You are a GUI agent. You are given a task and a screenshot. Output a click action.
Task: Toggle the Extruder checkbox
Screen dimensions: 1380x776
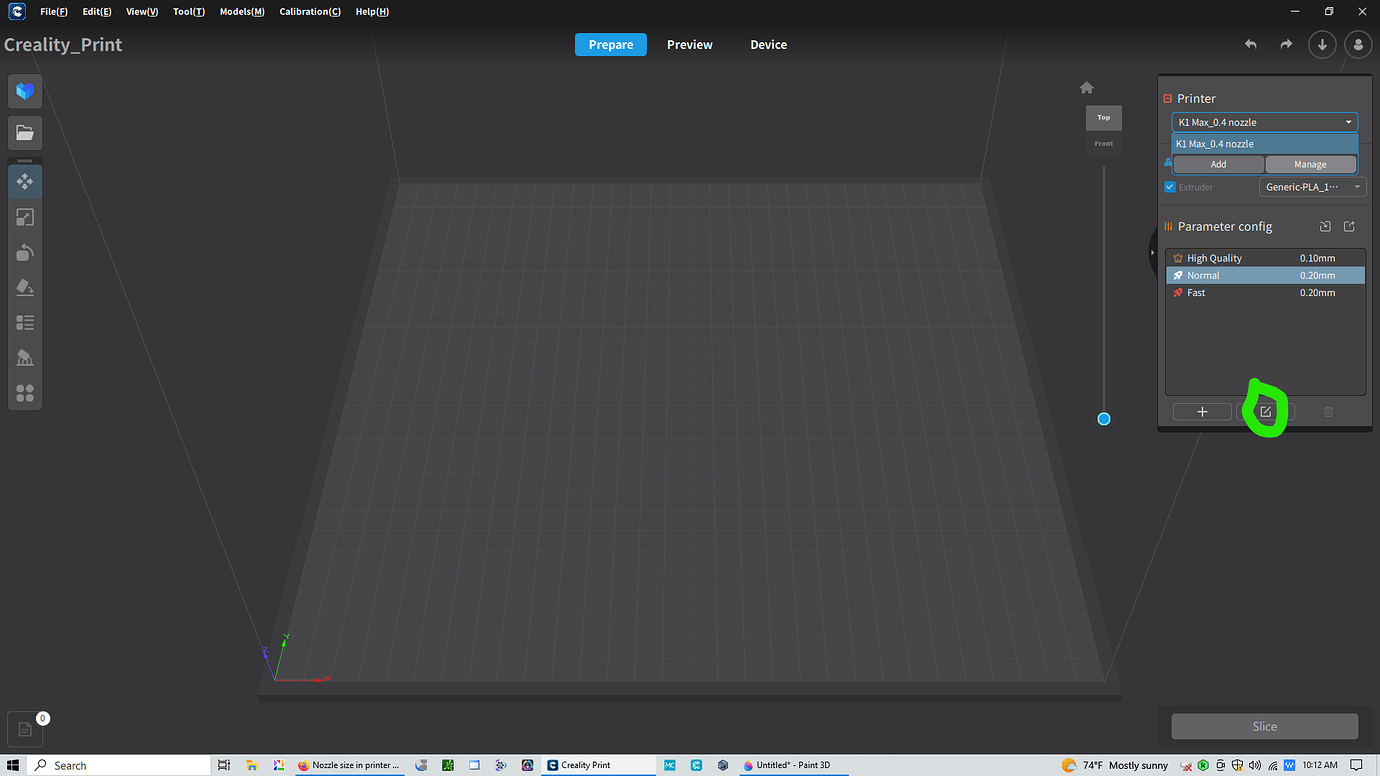pos(1170,187)
